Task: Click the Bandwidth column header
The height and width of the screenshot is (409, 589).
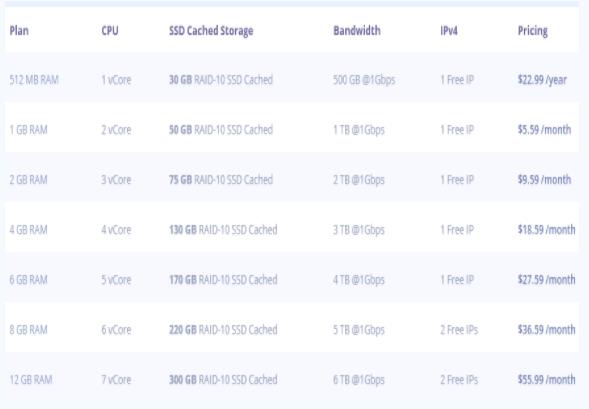Action: click(357, 30)
